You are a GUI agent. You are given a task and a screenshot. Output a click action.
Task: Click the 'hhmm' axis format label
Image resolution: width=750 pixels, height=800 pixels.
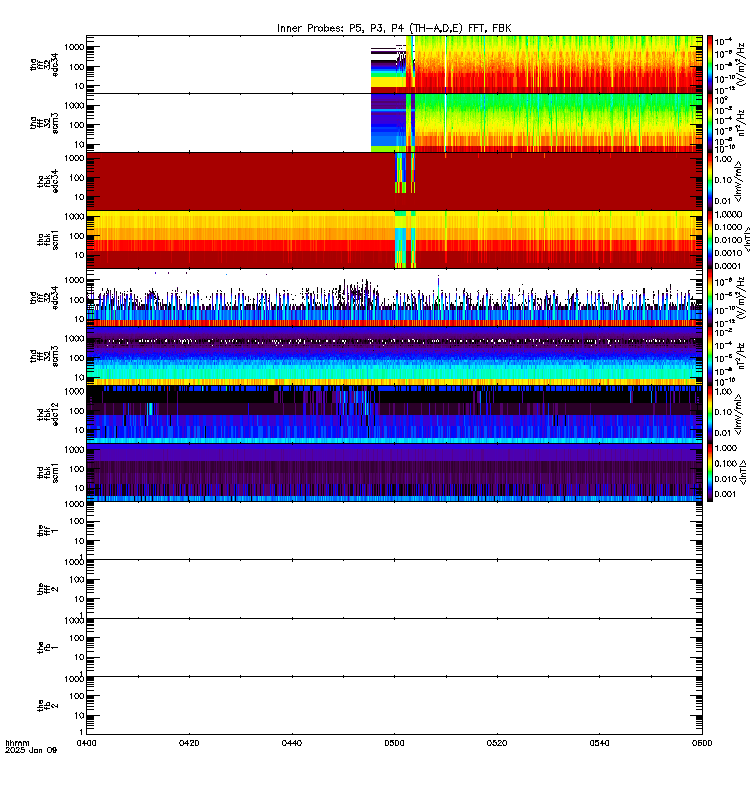click(17, 743)
